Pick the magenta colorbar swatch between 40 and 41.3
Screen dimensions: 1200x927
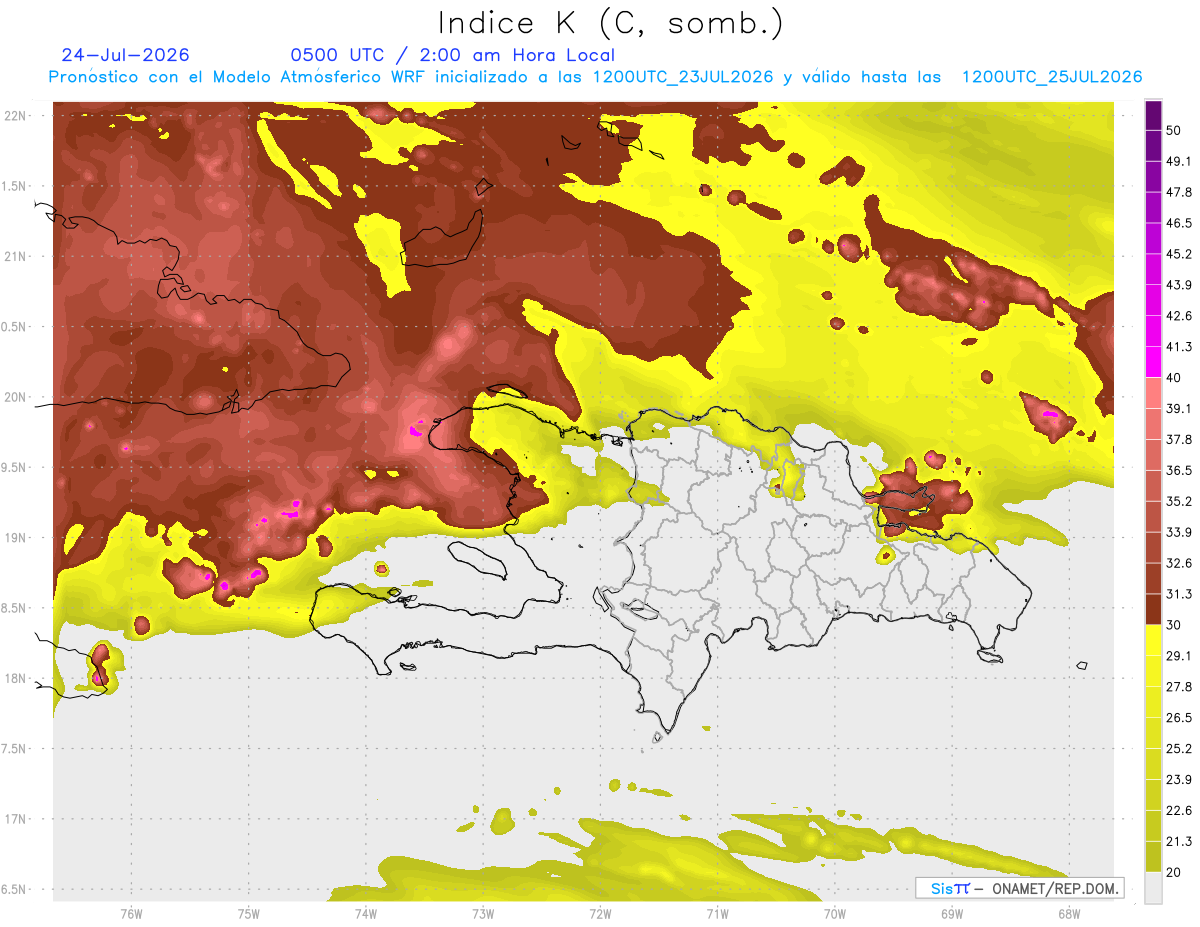tap(1153, 361)
